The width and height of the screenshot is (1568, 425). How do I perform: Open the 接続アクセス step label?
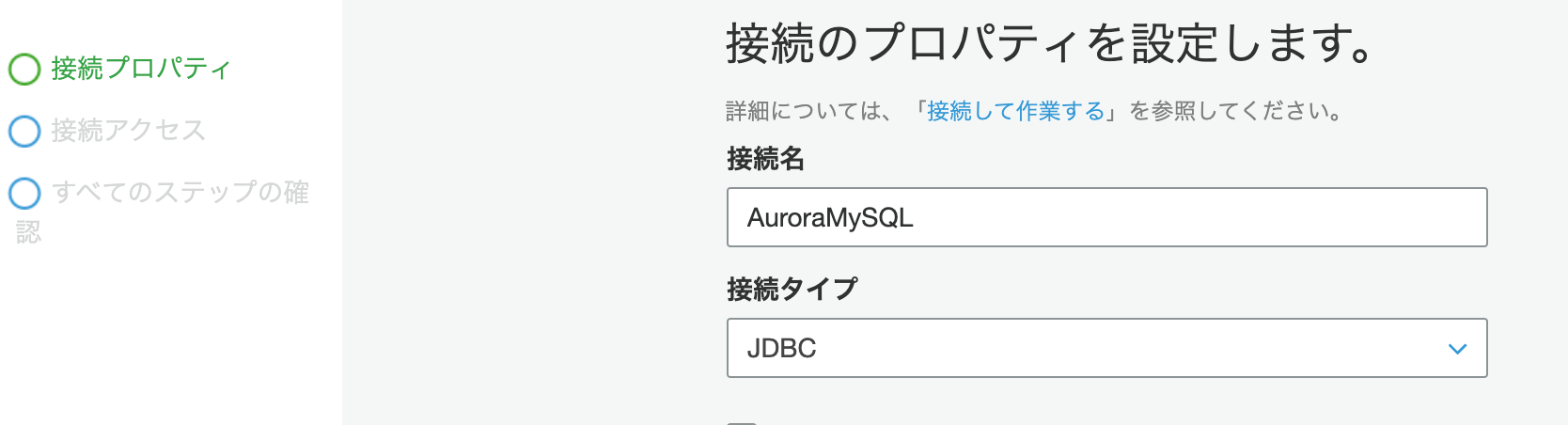(x=128, y=131)
